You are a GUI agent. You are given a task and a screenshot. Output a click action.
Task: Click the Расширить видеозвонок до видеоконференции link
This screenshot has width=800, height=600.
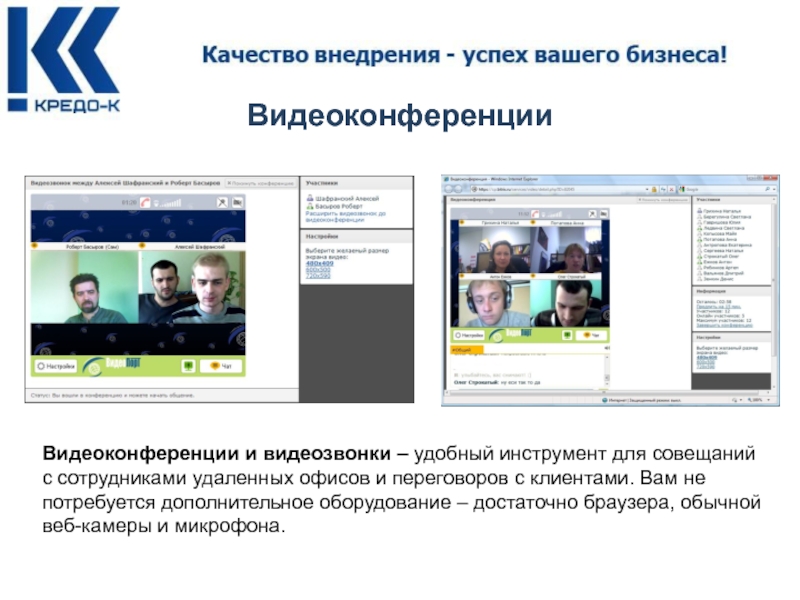[345, 216]
